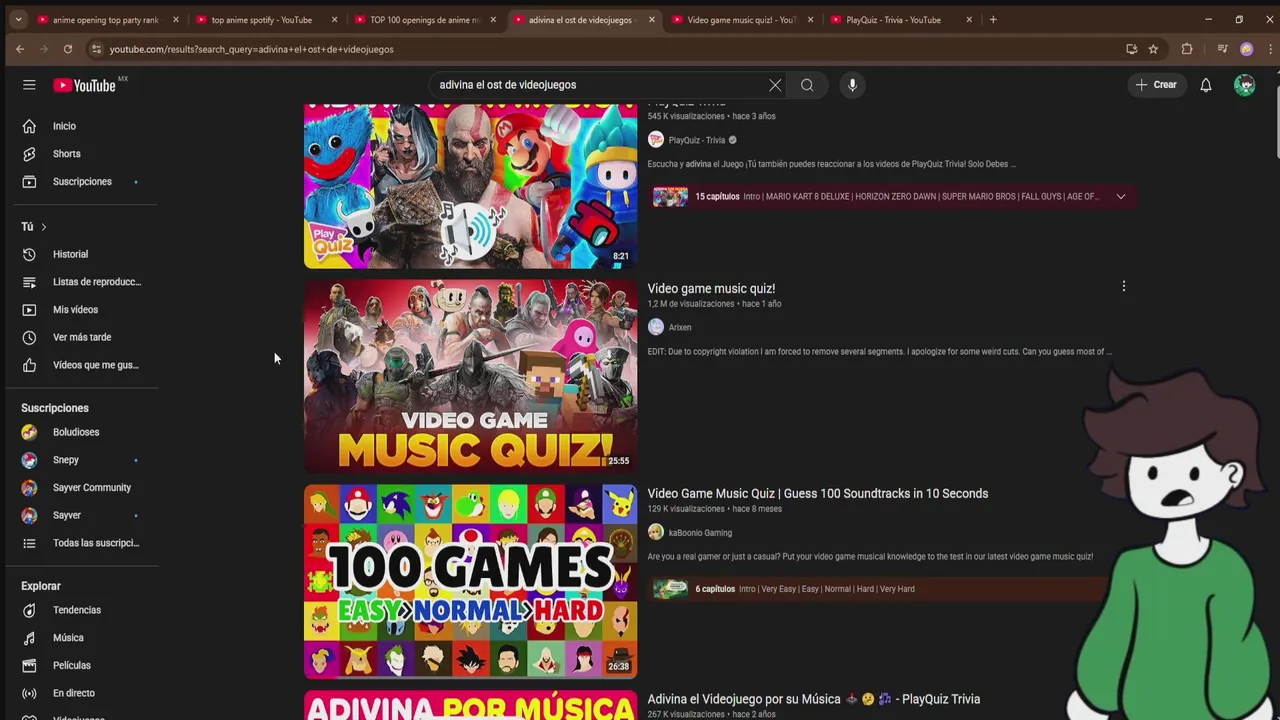Viewport: 1280px width, 720px height.
Task: Go back in browser
Action: (x=20, y=49)
